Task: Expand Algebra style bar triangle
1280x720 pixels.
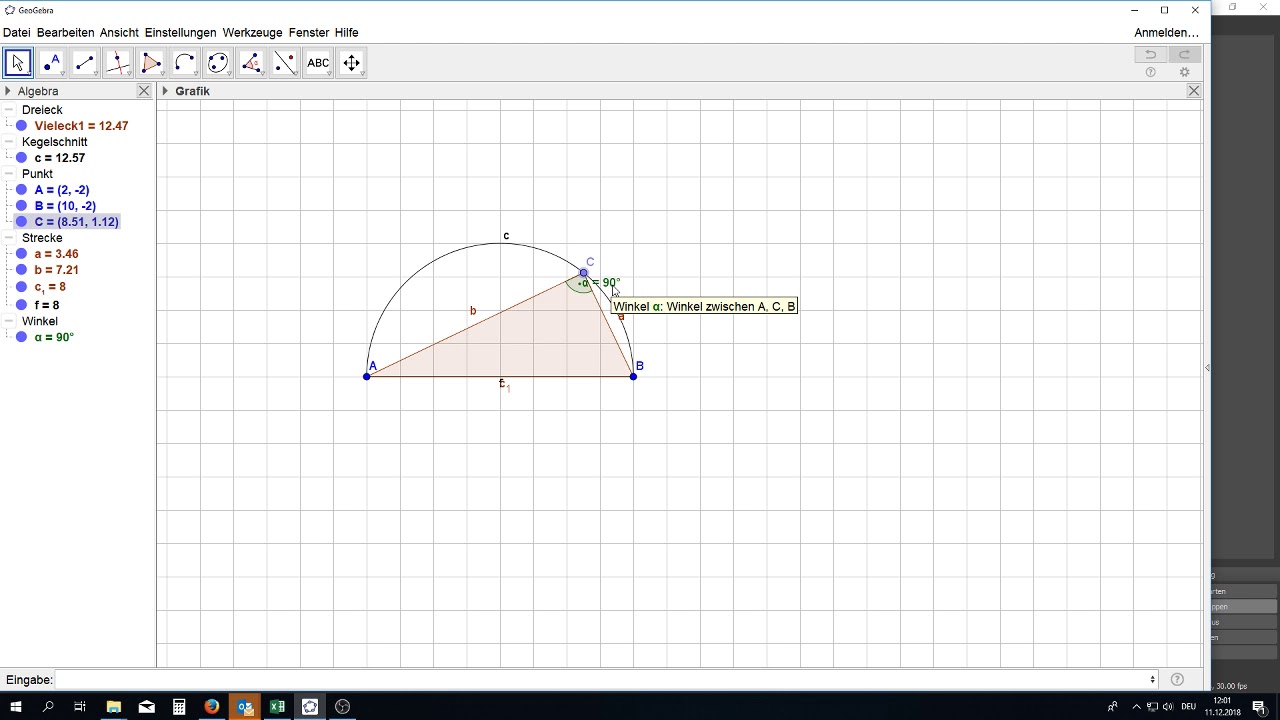Action: coord(8,91)
